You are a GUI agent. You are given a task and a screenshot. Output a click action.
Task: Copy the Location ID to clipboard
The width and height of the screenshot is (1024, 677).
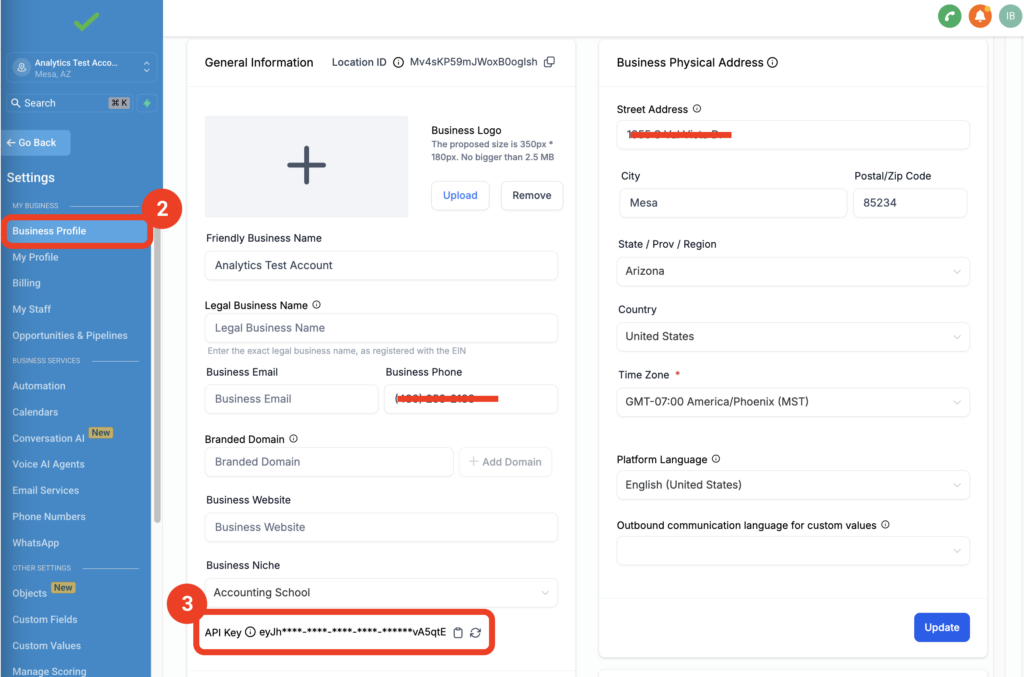pyautogui.click(x=549, y=62)
